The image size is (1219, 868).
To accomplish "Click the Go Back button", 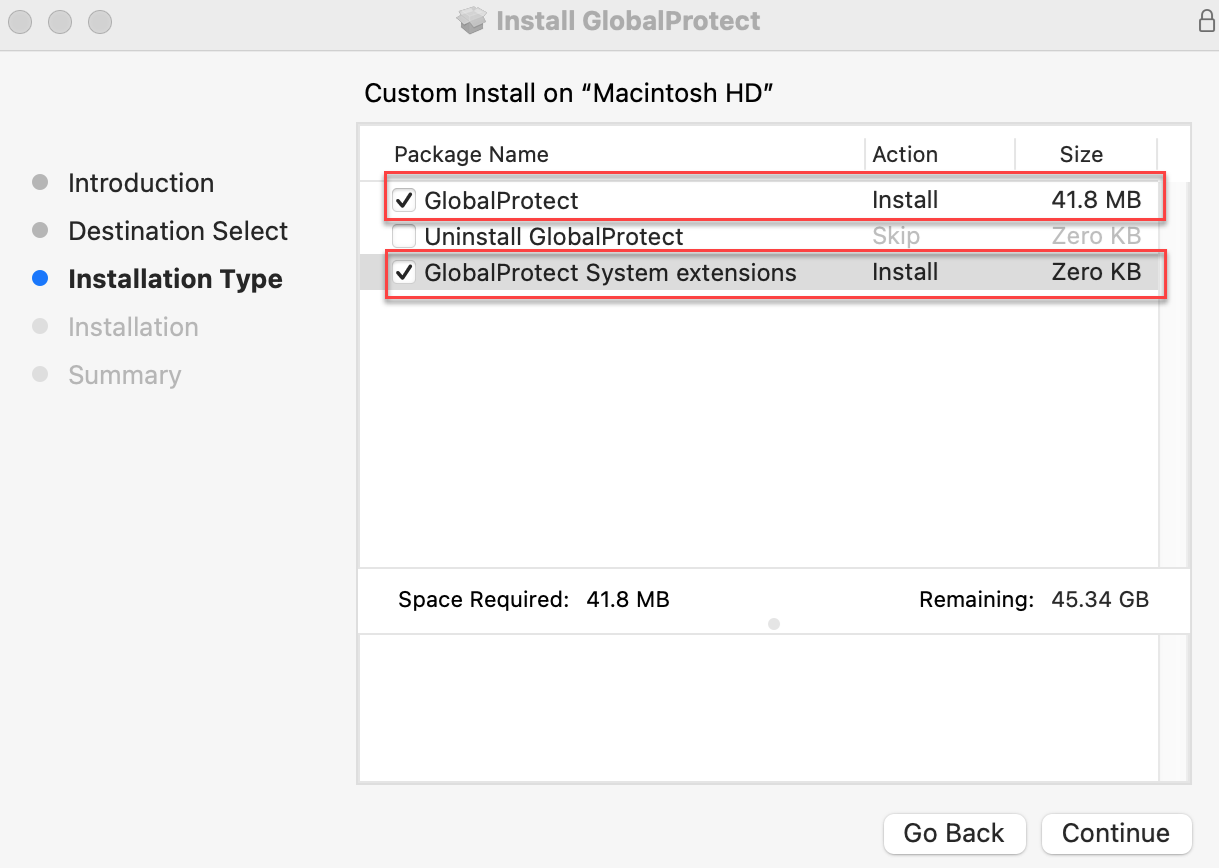I will pos(954,833).
